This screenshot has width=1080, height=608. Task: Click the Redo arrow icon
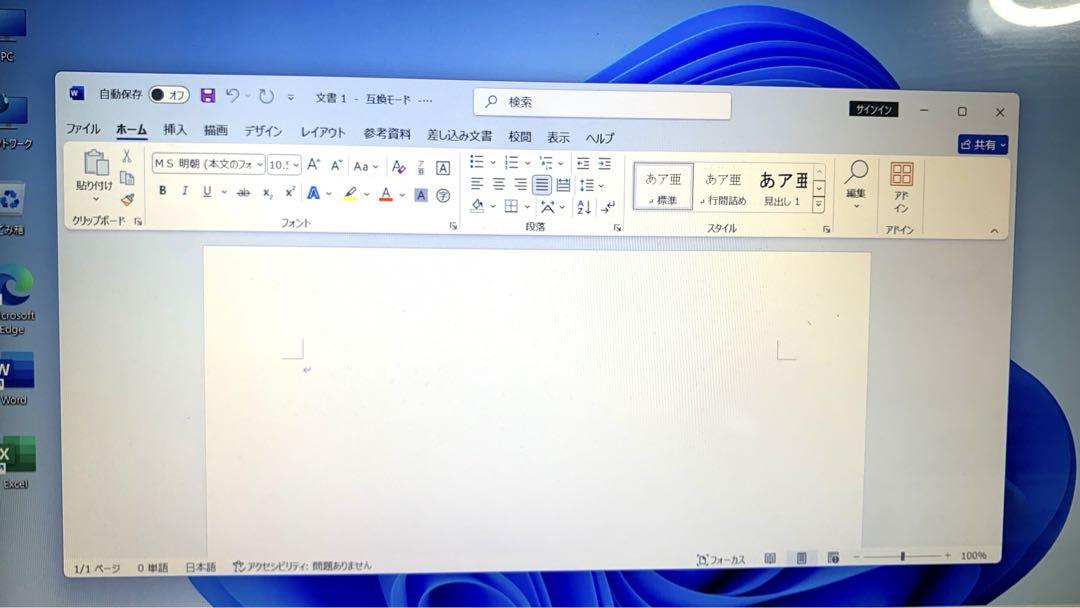pyautogui.click(x=266, y=96)
